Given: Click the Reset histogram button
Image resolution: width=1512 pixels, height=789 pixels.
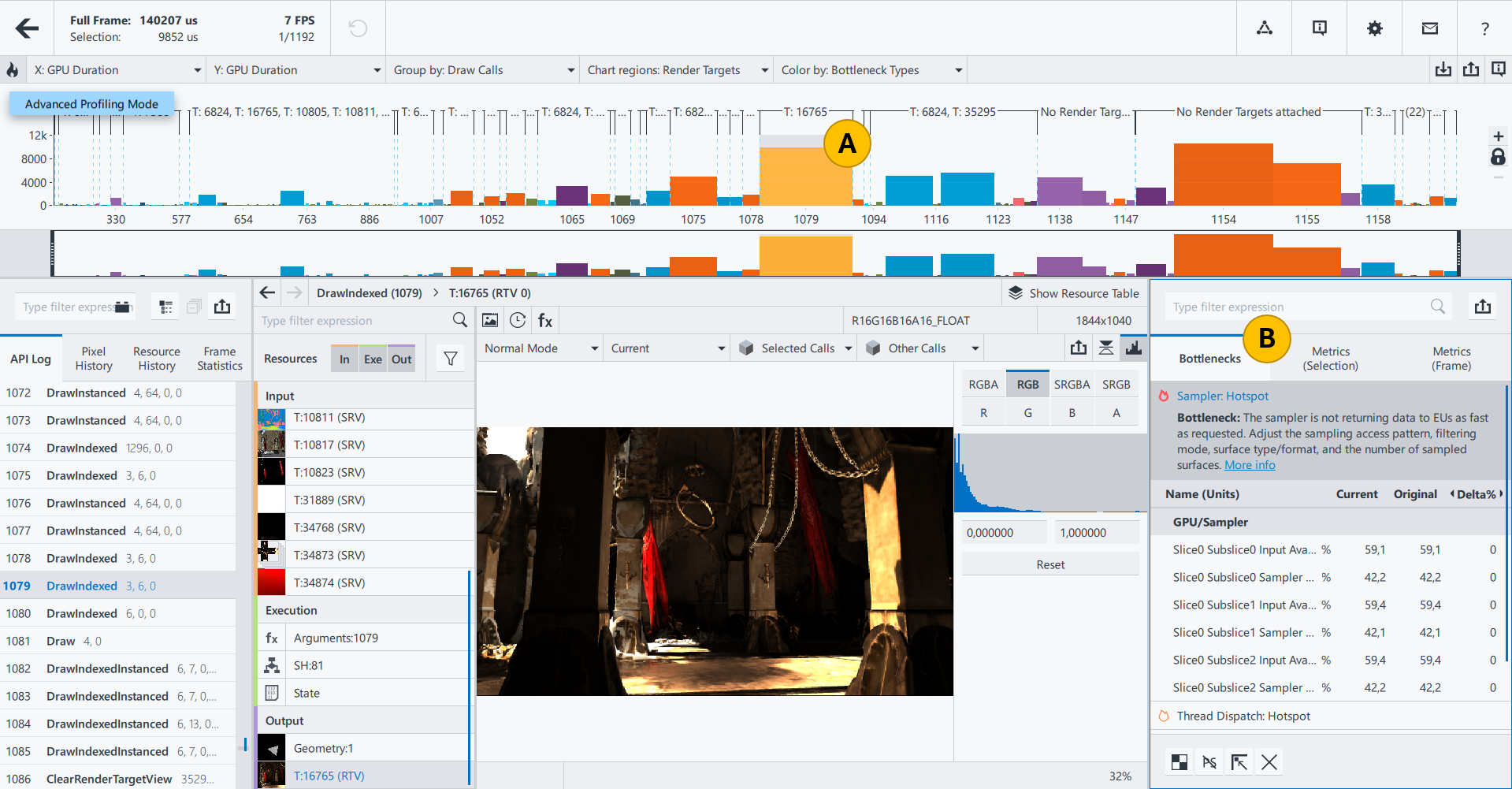Looking at the screenshot, I should 1049,564.
